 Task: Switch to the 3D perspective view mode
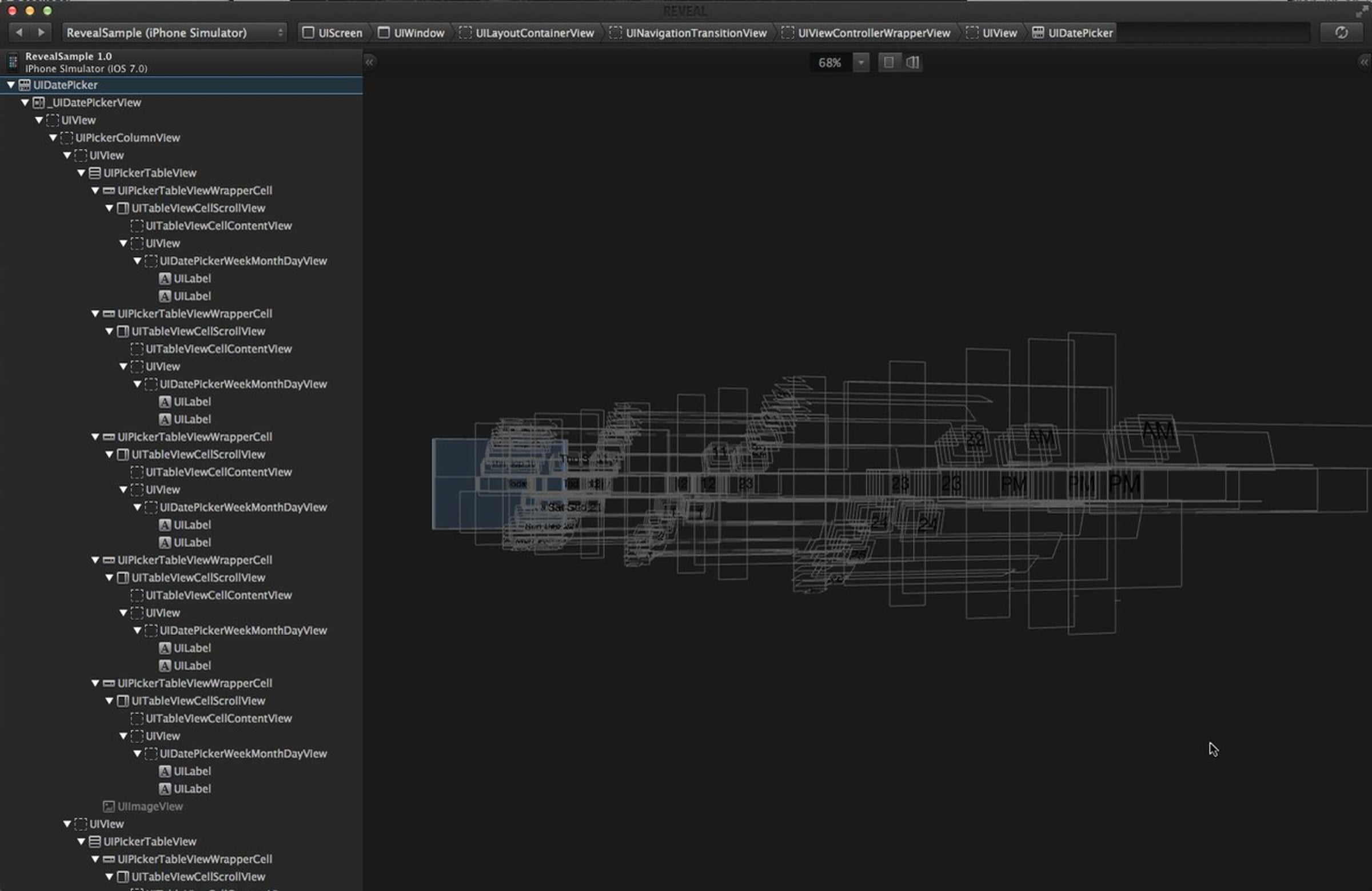tap(912, 62)
